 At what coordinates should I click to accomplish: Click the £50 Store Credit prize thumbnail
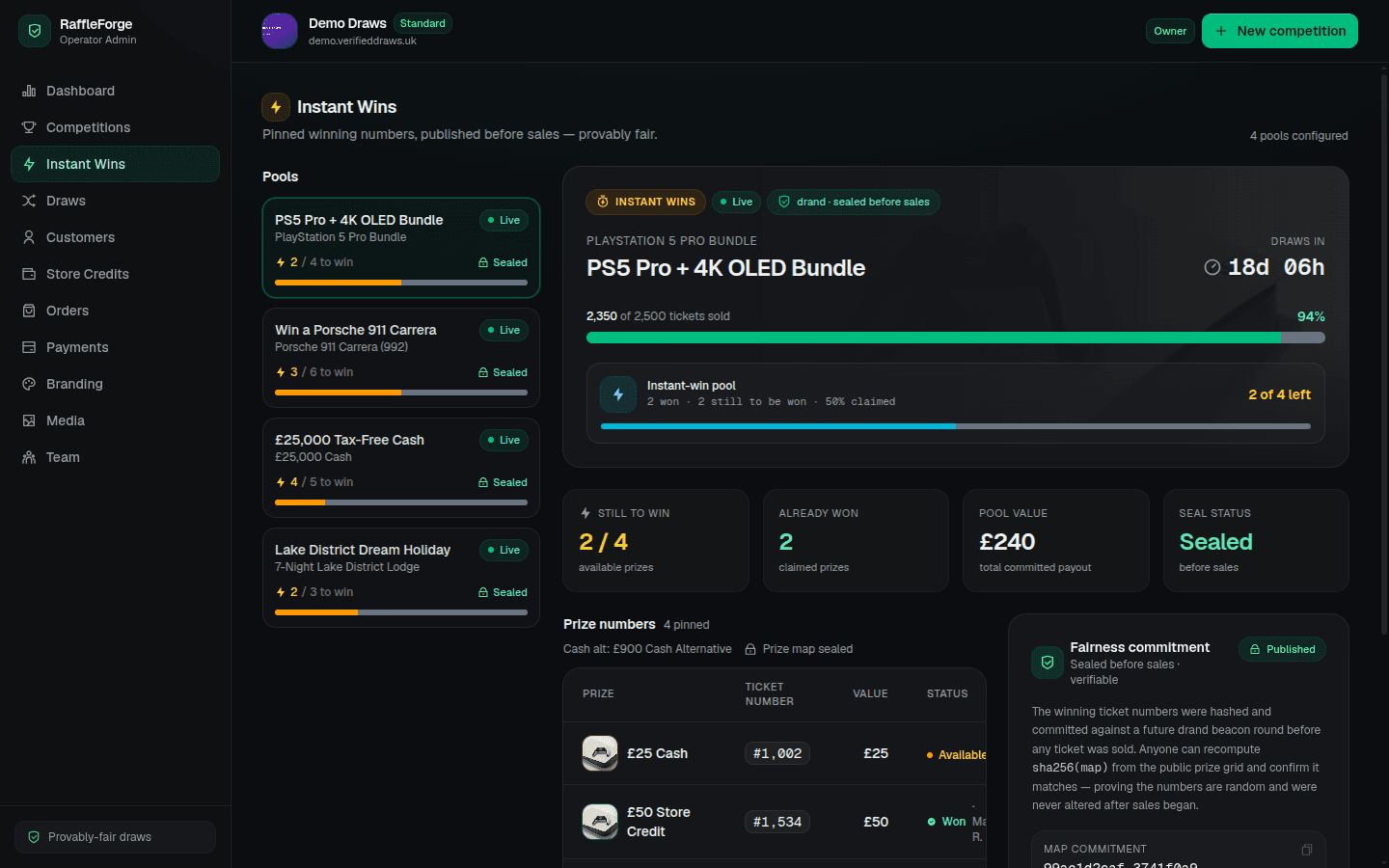[x=600, y=822]
